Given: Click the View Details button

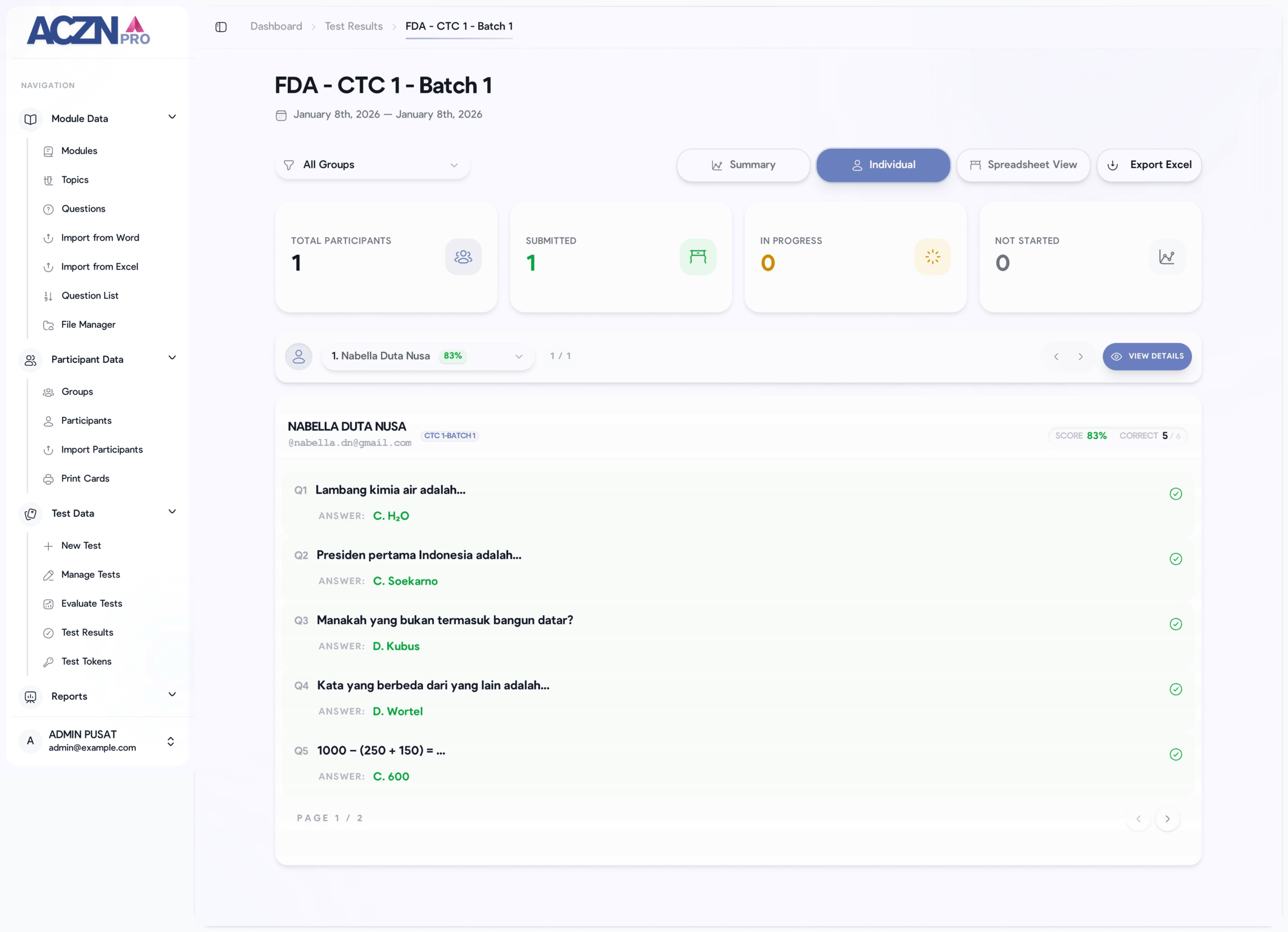Looking at the screenshot, I should tap(1147, 356).
